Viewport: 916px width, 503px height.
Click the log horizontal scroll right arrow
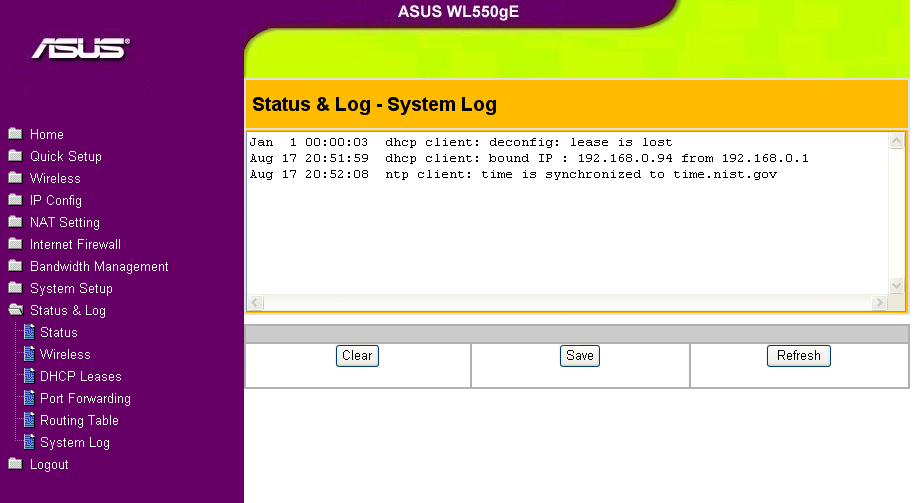pyautogui.click(x=879, y=303)
